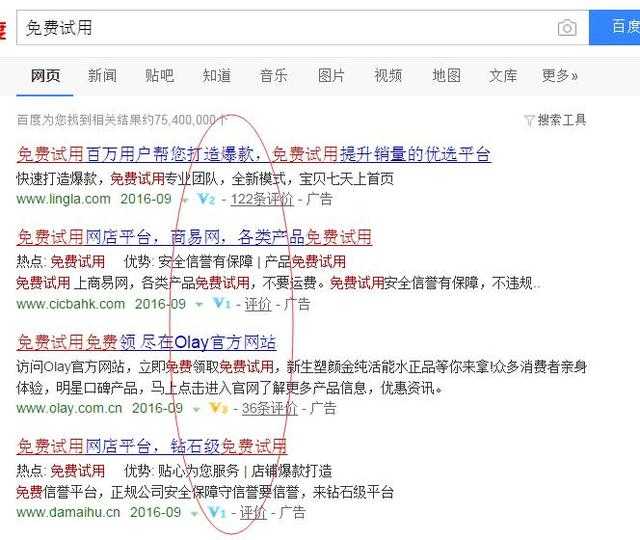Click the V2 credibility badge for lingla.com
Image resolution: width=640 pixels, height=540 pixels.
pos(206,199)
